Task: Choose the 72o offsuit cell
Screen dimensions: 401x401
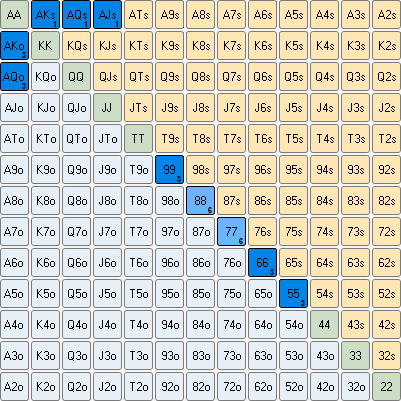Action: (x=231, y=387)
